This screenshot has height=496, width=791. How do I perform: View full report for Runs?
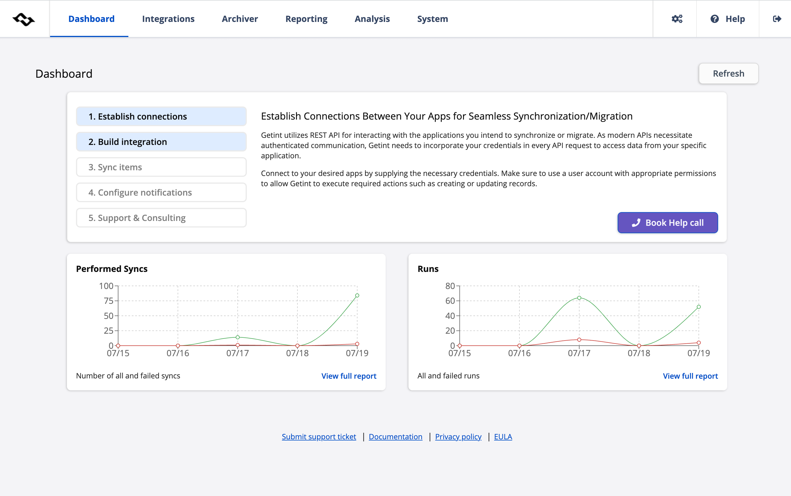pyautogui.click(x=690, y=376)
